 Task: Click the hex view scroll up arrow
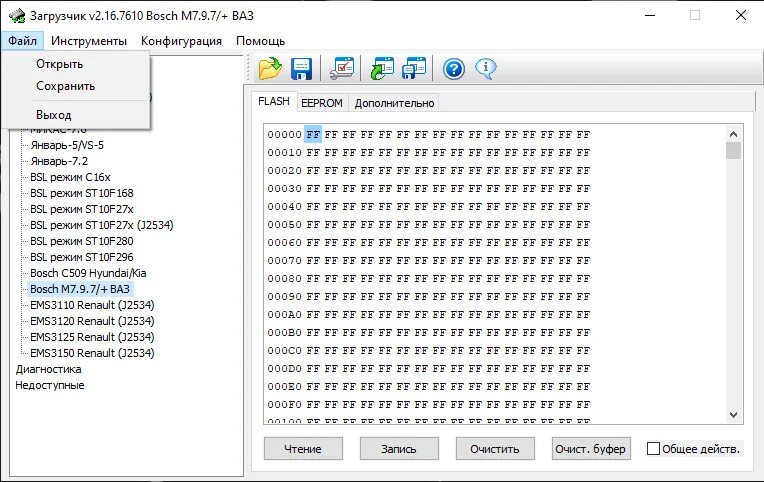click(733, 134)
